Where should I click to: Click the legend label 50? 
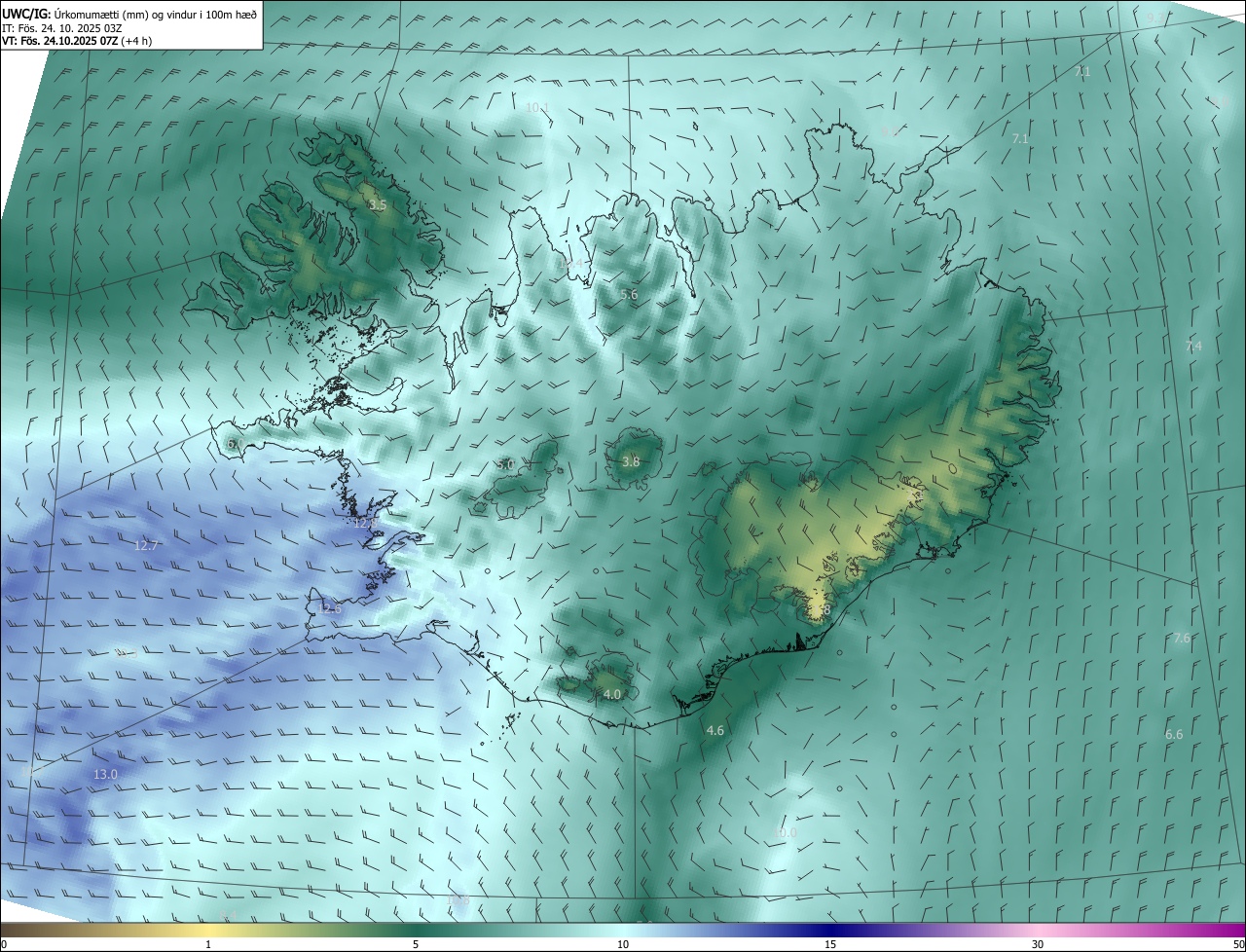click(x=1238, y=944)
